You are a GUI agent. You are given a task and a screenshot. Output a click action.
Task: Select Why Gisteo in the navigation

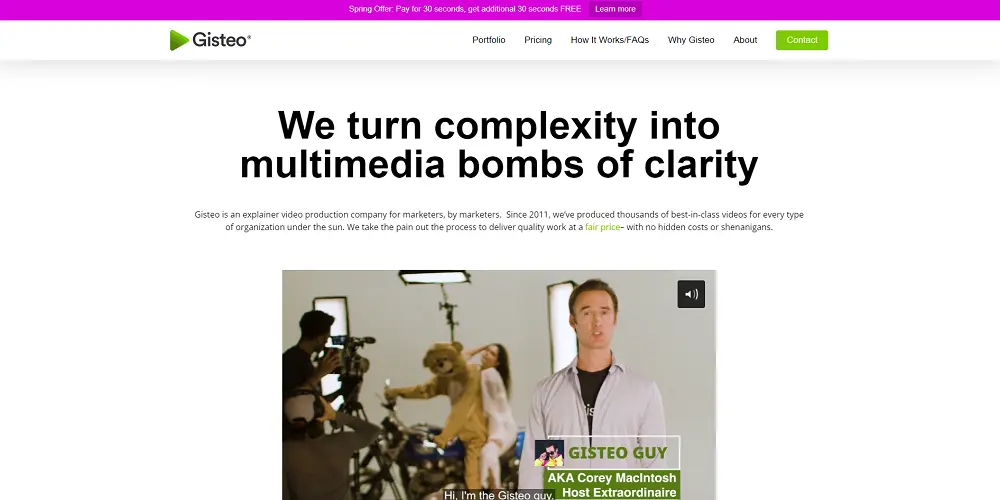(691, 40)
